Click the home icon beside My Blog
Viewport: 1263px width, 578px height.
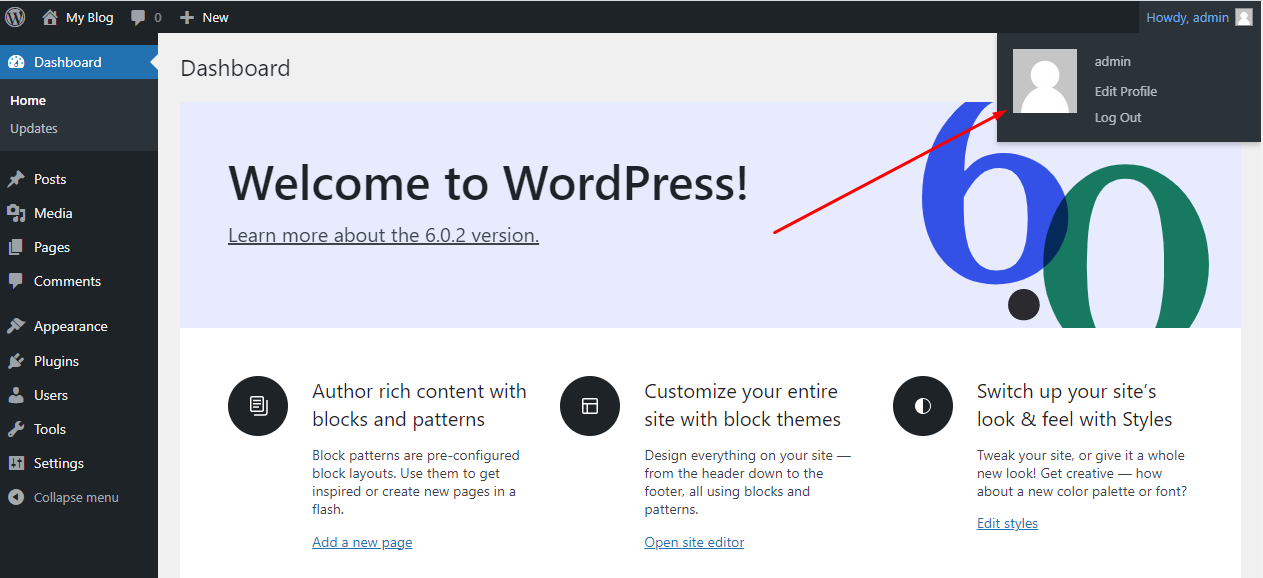coord(50,17)
